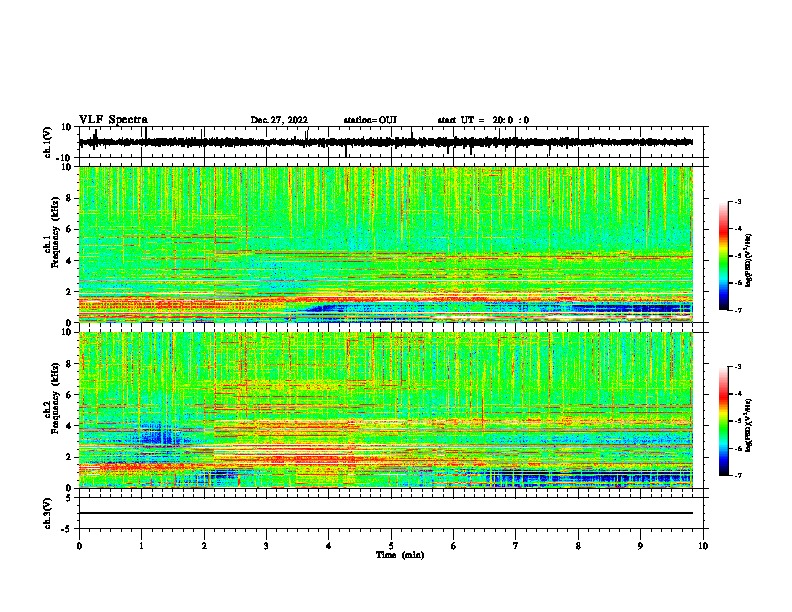Click the date 'Dec. 27, 2022'
792x612 pixels.
click(279, 120)
